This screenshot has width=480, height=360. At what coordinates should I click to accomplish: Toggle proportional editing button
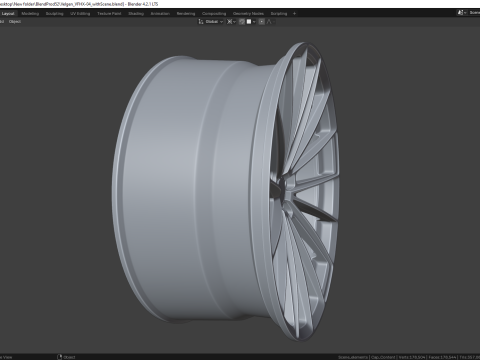tap(262, 22)
